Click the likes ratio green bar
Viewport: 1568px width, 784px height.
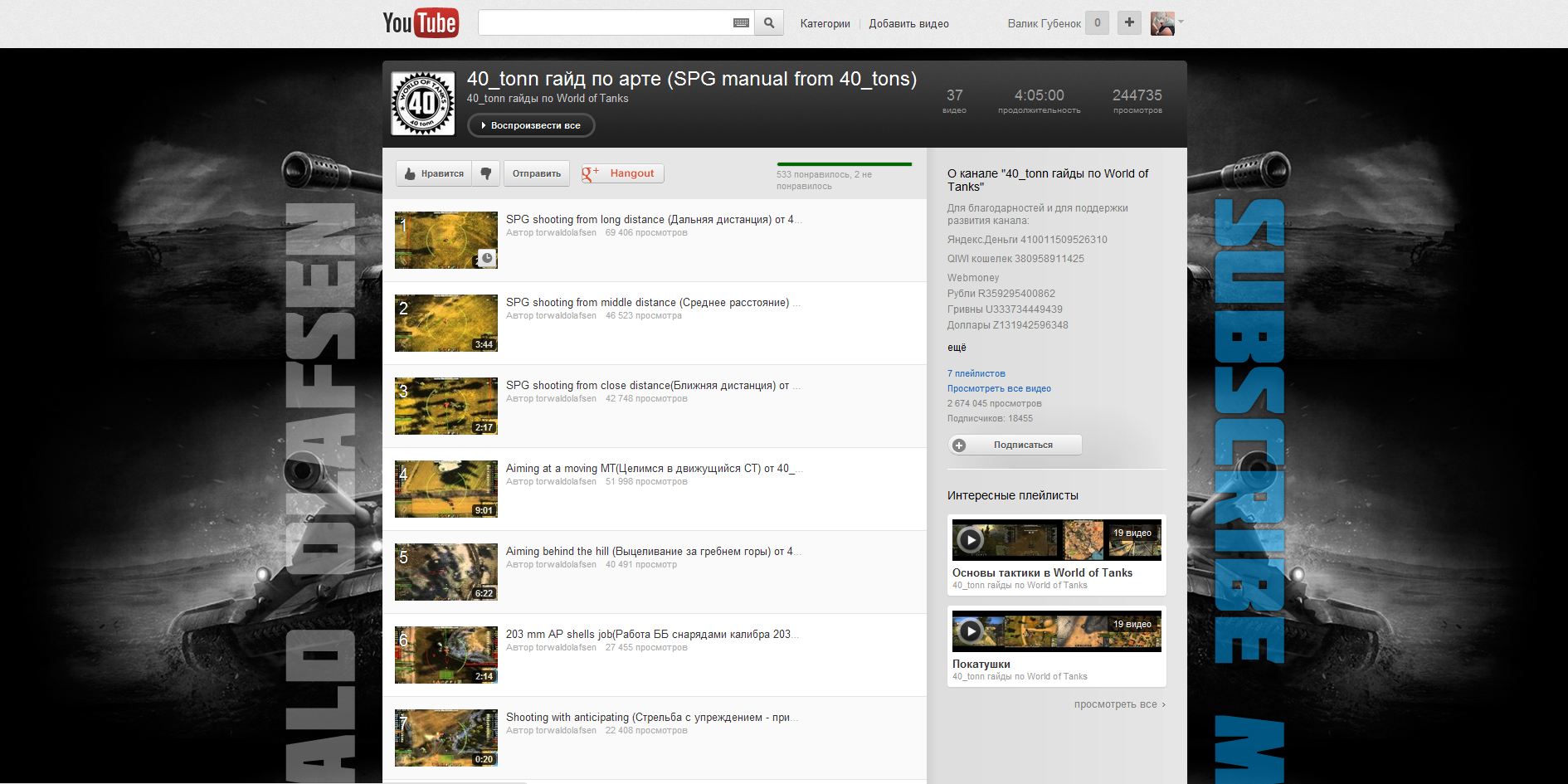(x=844, y=164)
